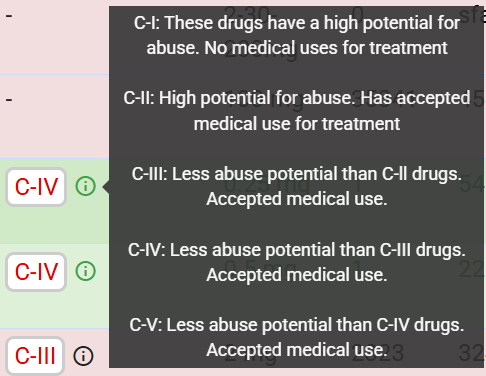486x376 pixels.
Task: Open the black info icon next to C-III
Action: 83,356
